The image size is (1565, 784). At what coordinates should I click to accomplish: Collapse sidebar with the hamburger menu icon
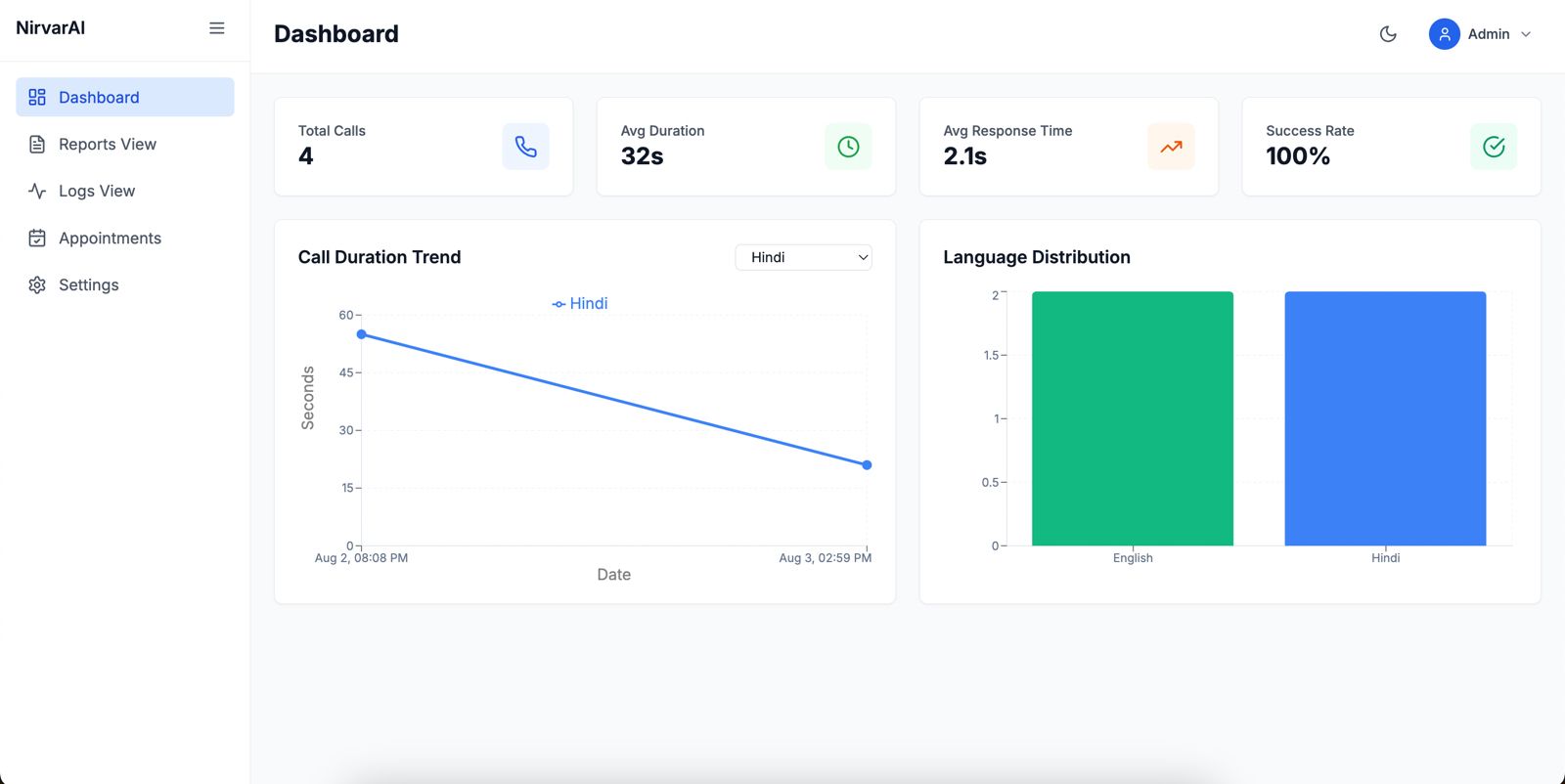pyautogui.click(x=217, y=28)
